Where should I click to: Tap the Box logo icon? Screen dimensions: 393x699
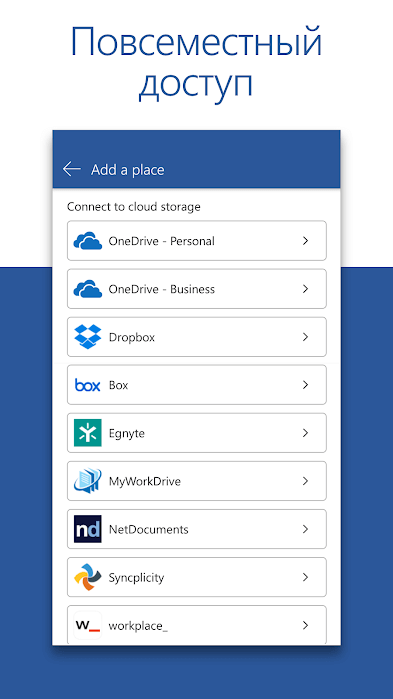[87, 385]
